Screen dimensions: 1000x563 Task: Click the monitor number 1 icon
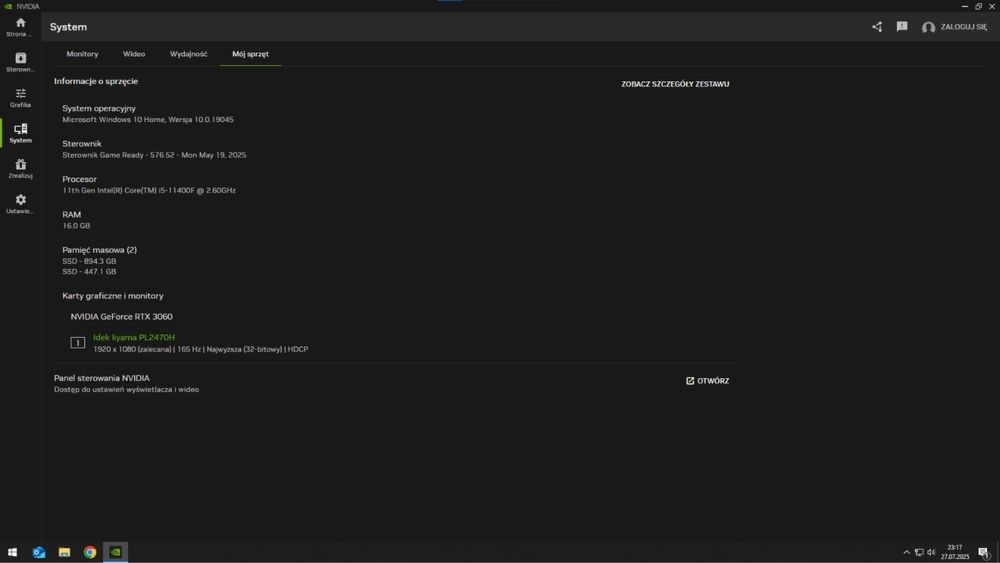[77, 343]
